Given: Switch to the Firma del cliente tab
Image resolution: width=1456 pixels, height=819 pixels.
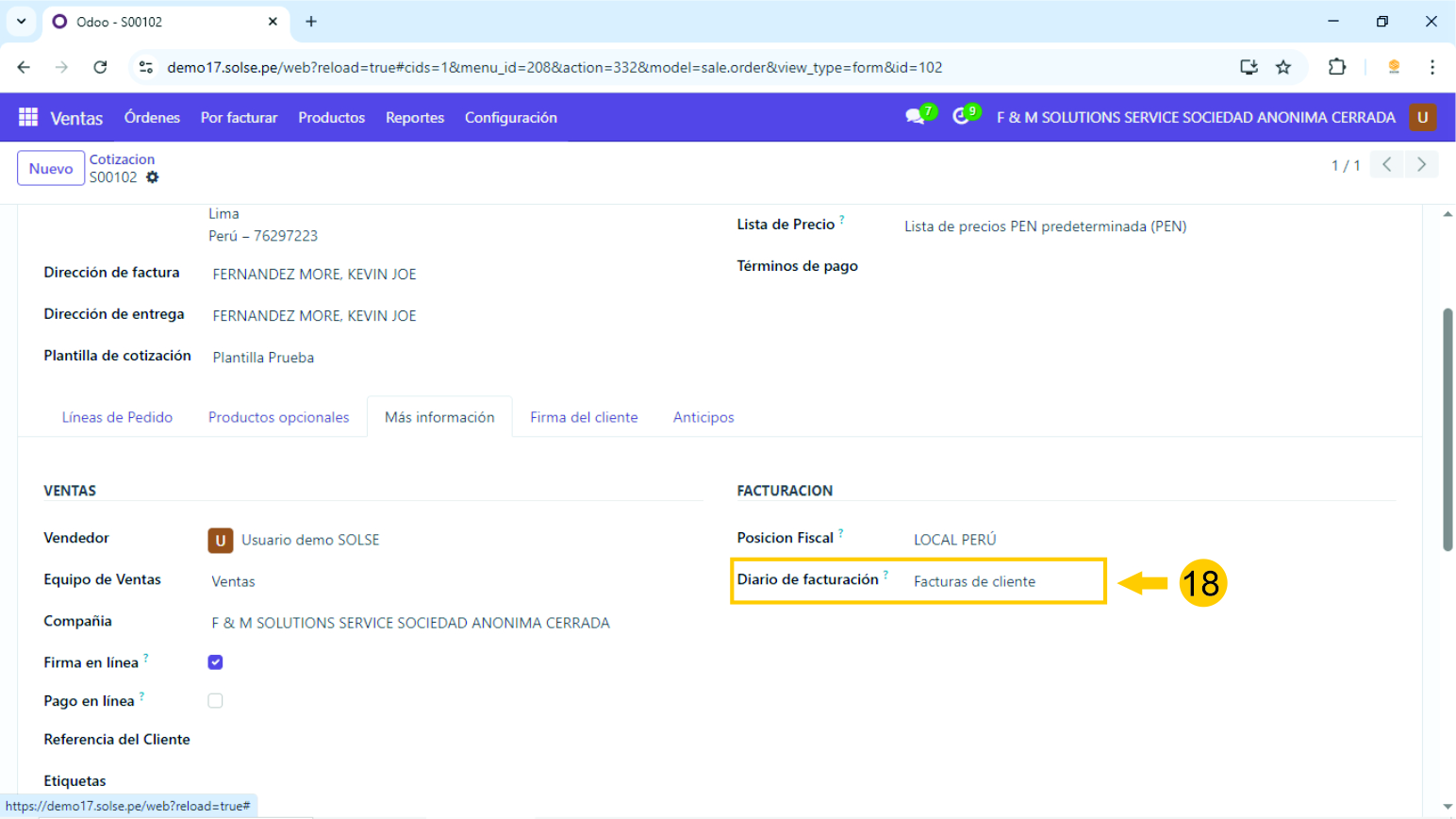Looking at the screenshot, I should [x=584, y=417].
